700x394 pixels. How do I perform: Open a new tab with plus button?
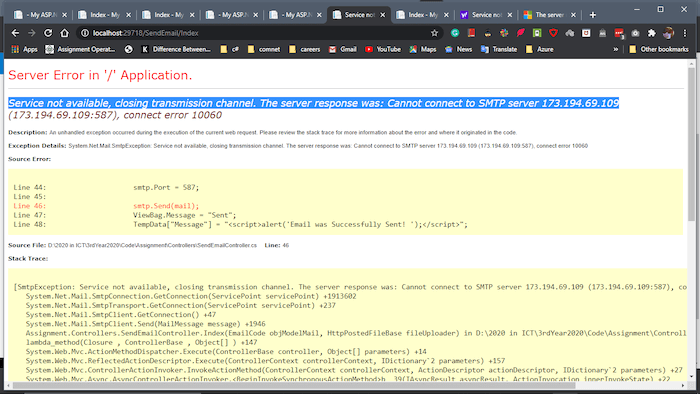(592, 15)
